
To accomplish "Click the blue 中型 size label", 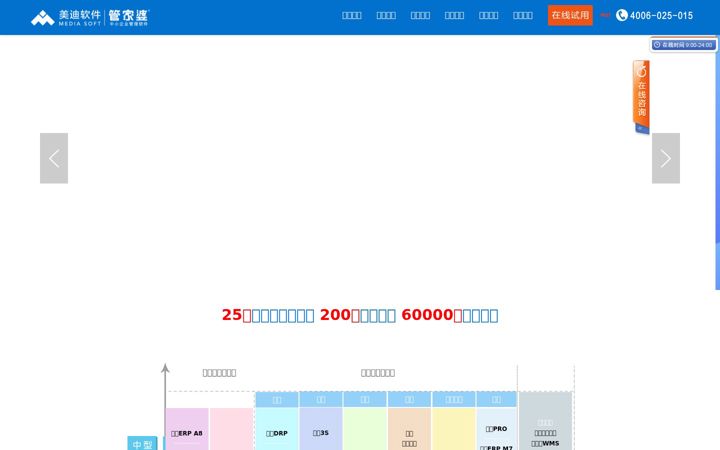I will [142, 443].
